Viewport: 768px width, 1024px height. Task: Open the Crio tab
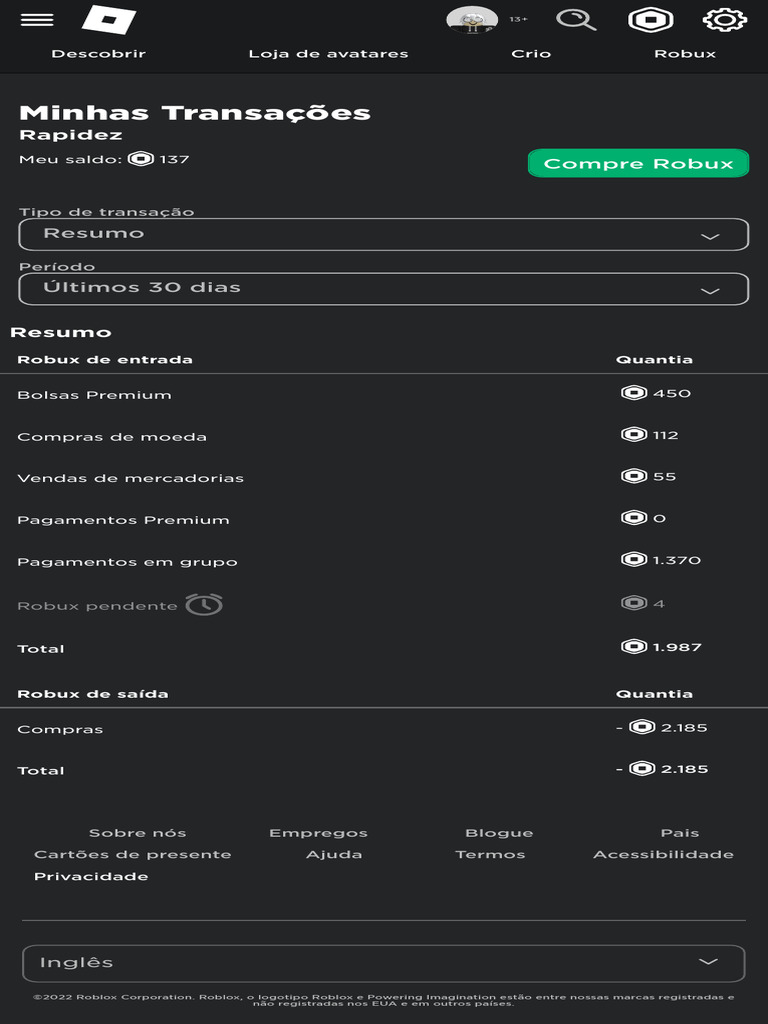pos(531,54)
